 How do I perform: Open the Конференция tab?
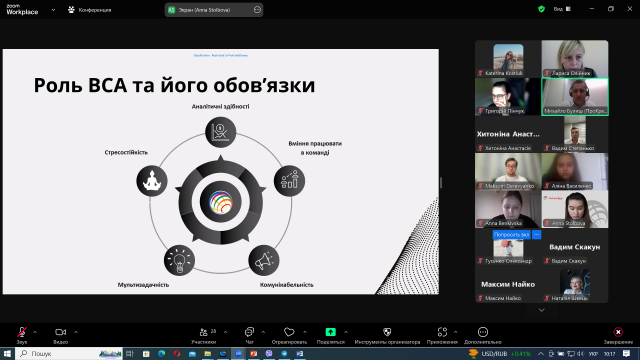[90, 10]
